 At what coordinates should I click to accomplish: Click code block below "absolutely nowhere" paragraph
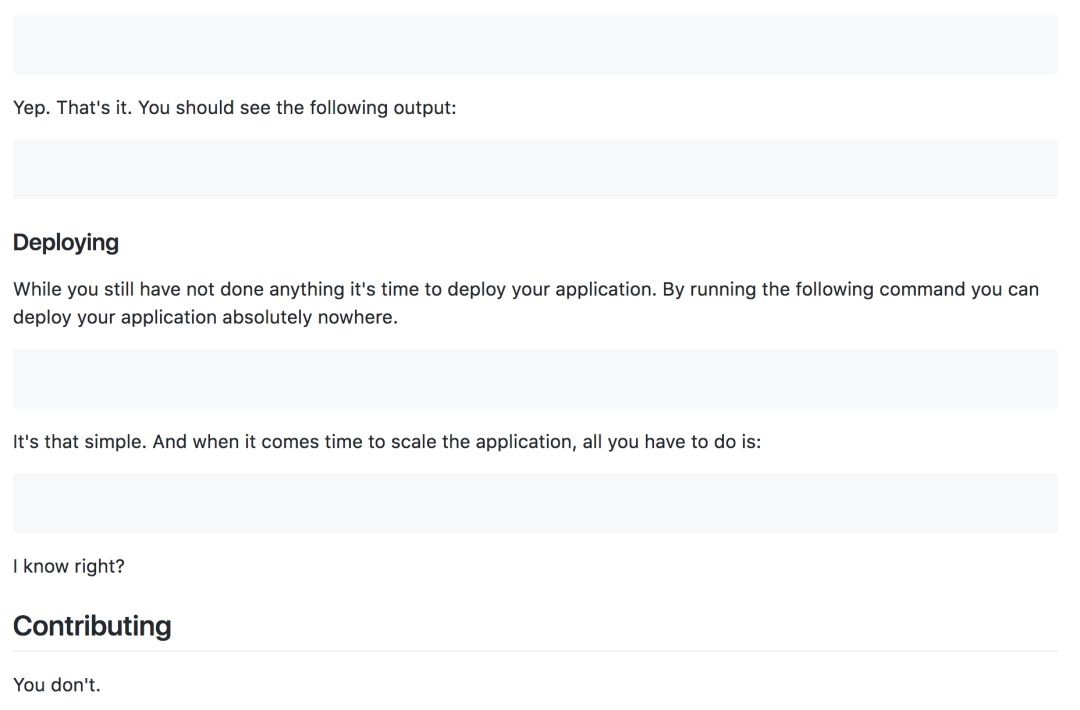535,378
